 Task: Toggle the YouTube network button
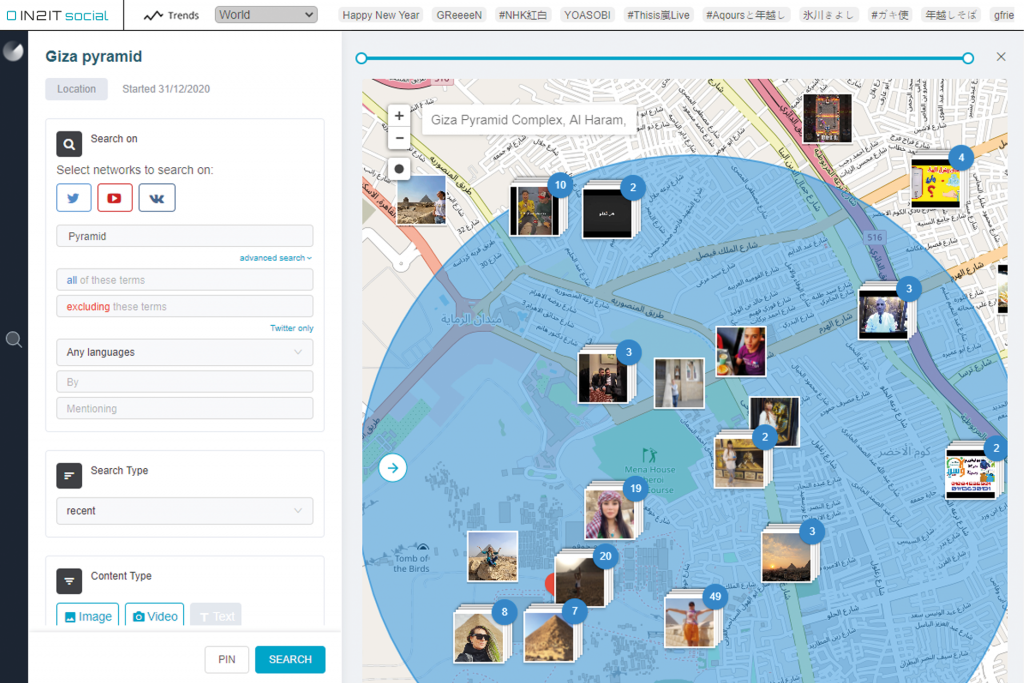(x=115, y=198)
